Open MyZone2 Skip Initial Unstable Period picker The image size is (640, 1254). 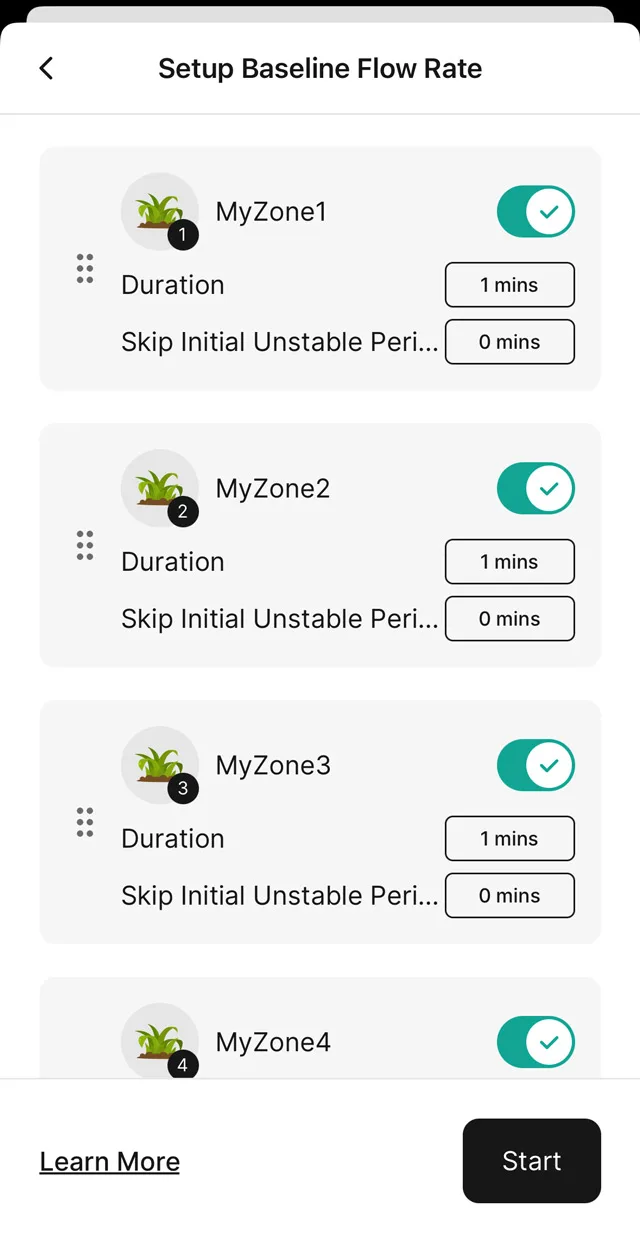coord(509,619)
